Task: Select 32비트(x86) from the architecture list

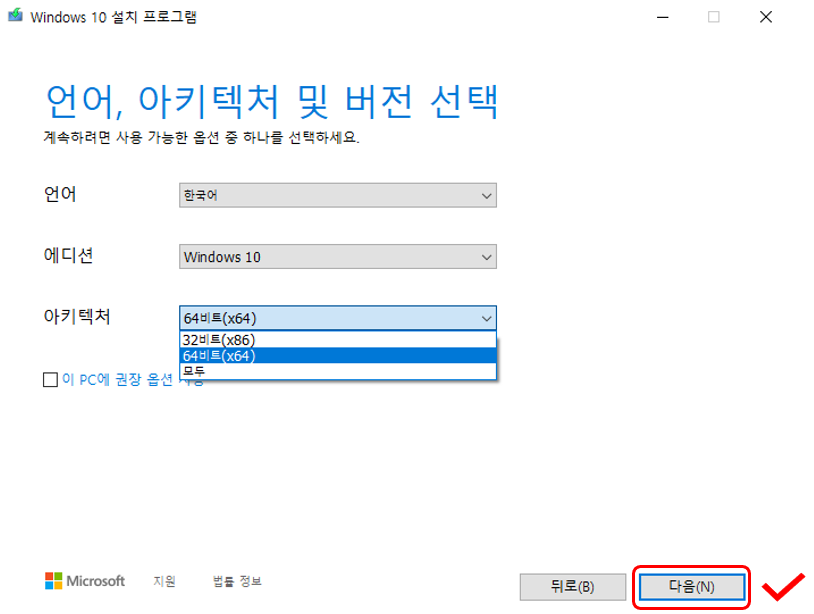Action: (338, 340)
